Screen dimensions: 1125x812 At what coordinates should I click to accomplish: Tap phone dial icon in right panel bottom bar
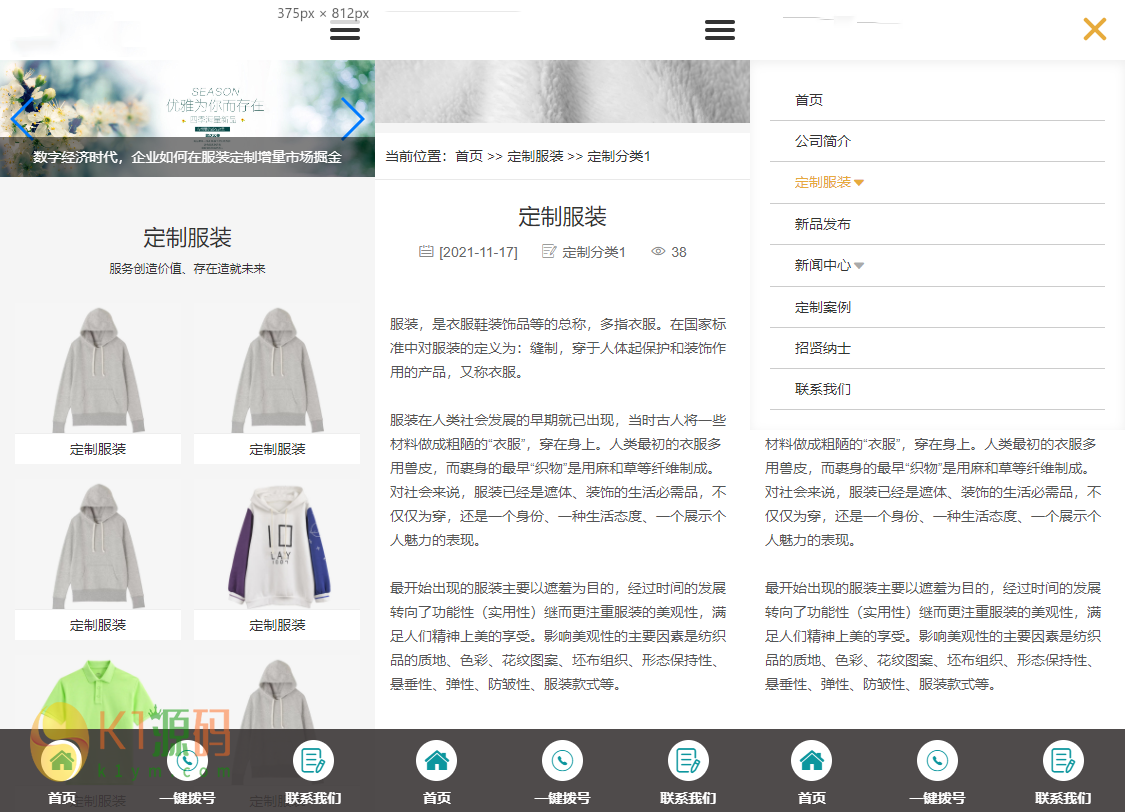click(938, 760)
